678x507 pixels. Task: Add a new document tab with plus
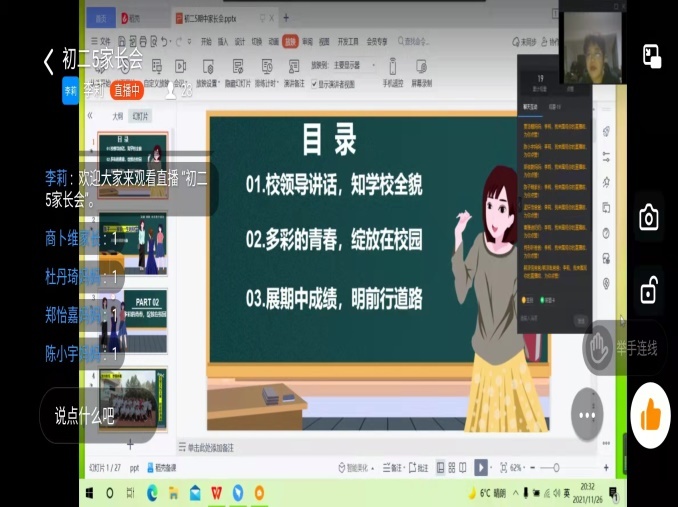286,18
